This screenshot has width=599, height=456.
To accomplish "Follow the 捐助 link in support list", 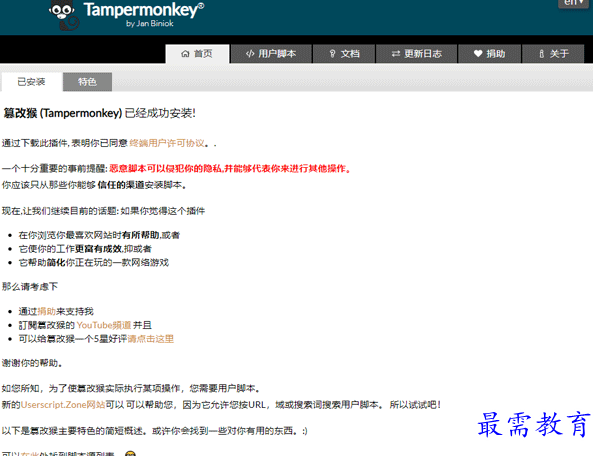I will pyautogui.click(x=46, y=311).
